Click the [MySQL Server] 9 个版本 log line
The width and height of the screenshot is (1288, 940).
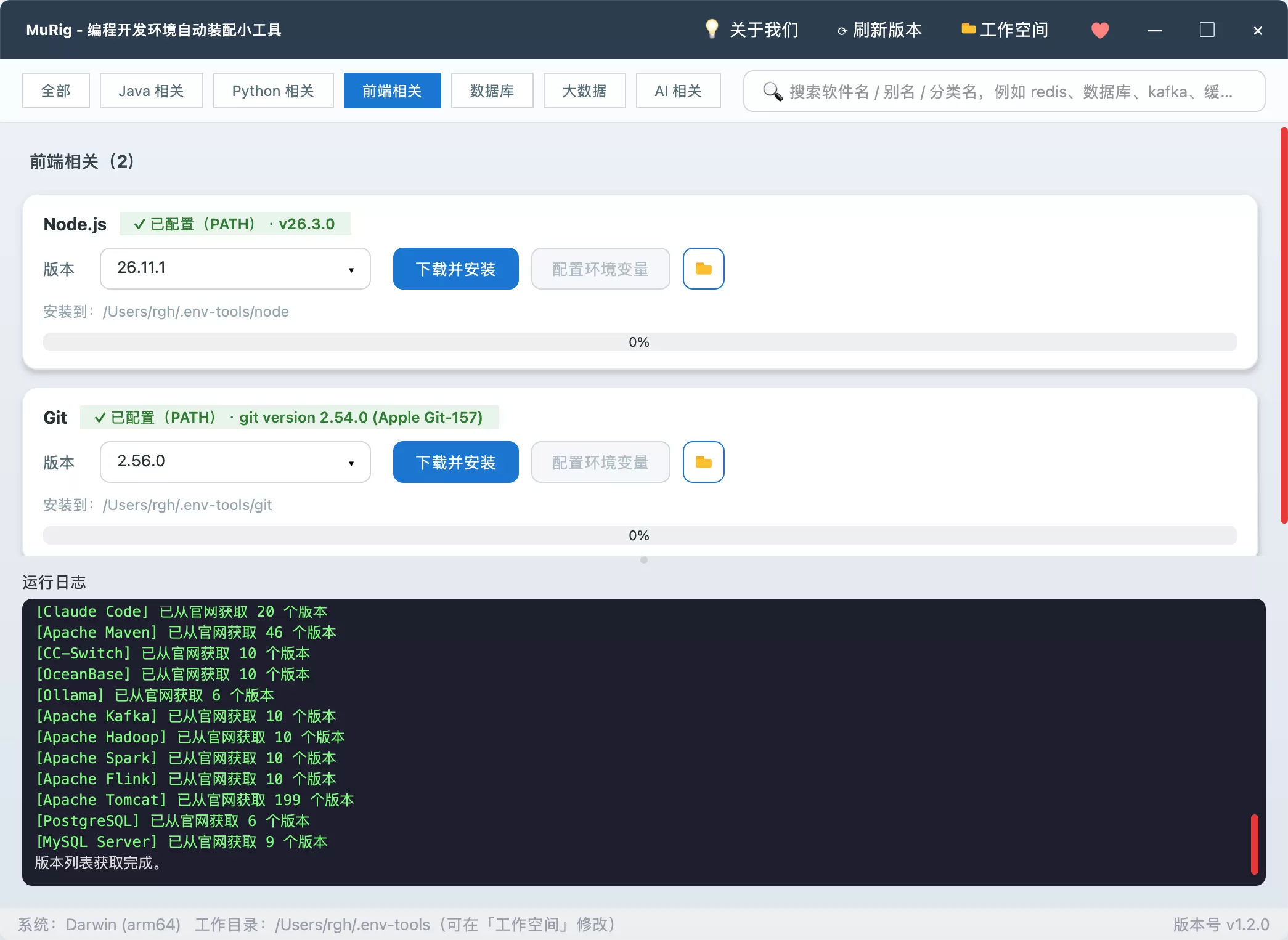(181, 841)
